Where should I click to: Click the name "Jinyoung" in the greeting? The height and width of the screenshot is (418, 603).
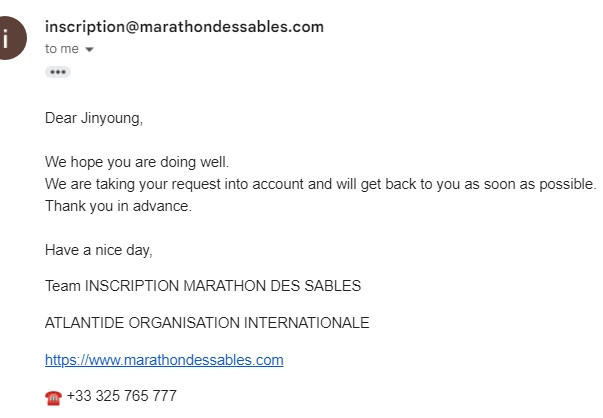[x=112, y=118]
